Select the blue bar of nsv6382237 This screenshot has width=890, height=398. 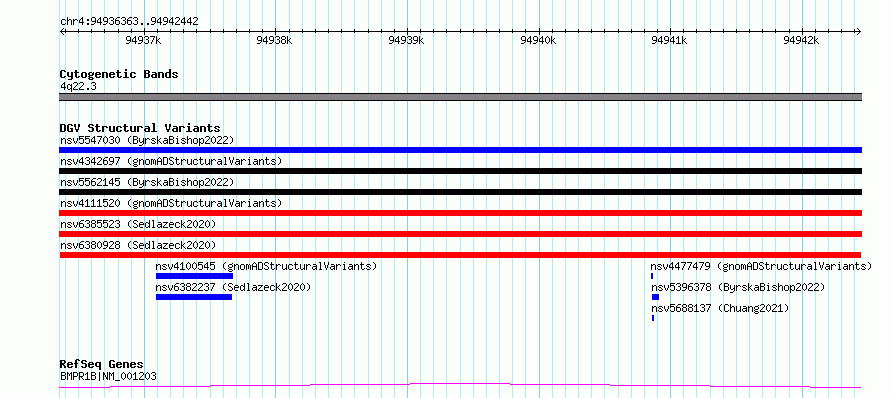194,297
